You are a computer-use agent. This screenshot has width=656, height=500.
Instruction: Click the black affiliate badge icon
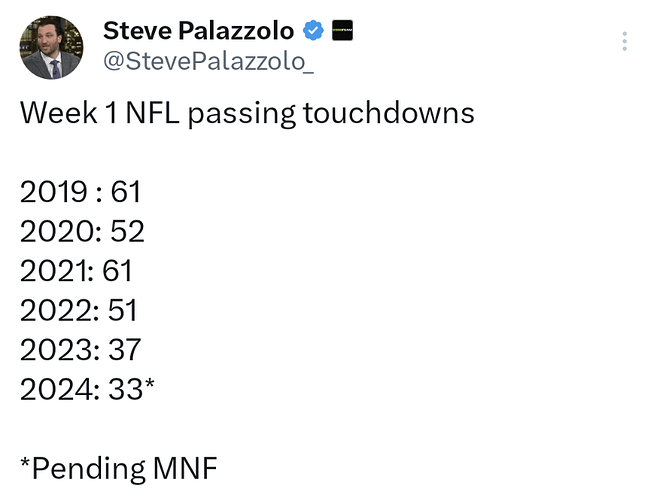[x=340, y=31]
